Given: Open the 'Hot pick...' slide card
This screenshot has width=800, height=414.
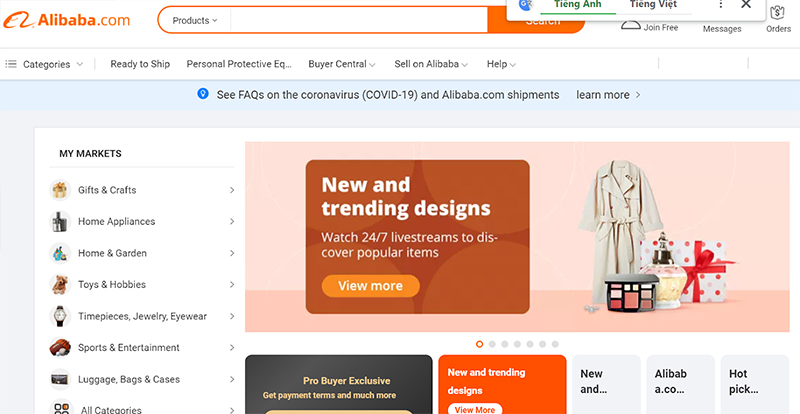Looking at the screenshot, I should (755, 384).
